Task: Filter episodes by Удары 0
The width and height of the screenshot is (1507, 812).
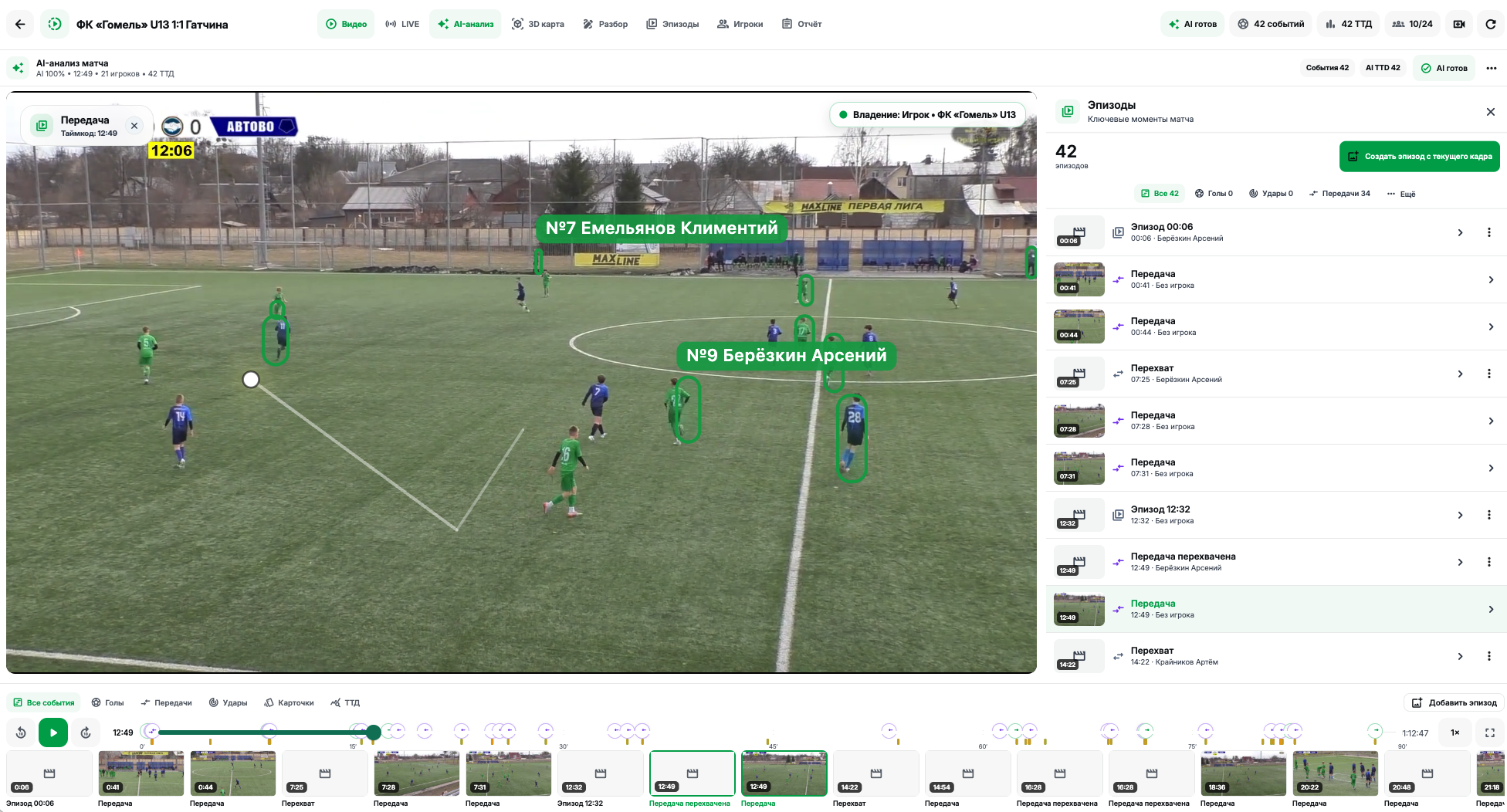Action: tap(1271, 194)
